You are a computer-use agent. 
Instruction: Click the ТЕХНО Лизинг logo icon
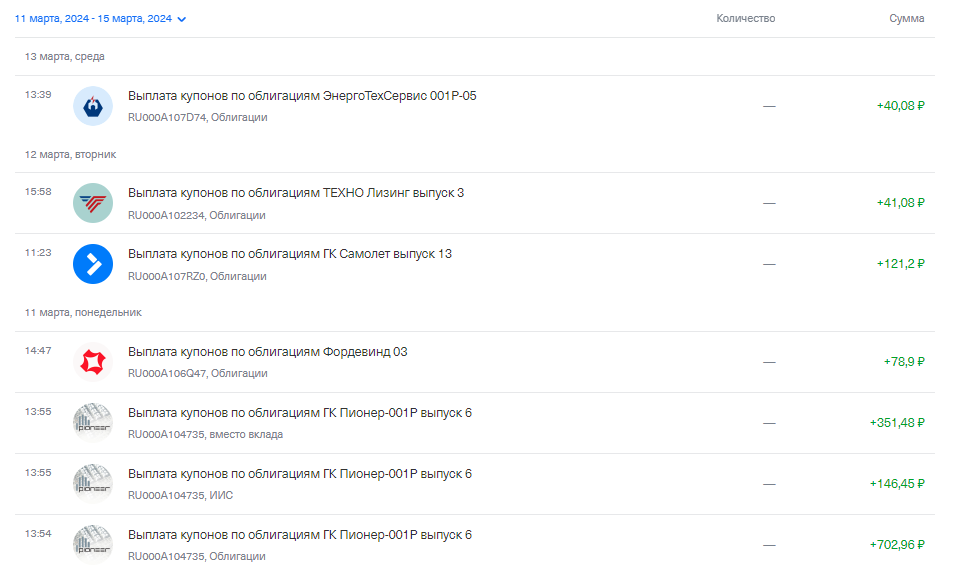point(93,203)
